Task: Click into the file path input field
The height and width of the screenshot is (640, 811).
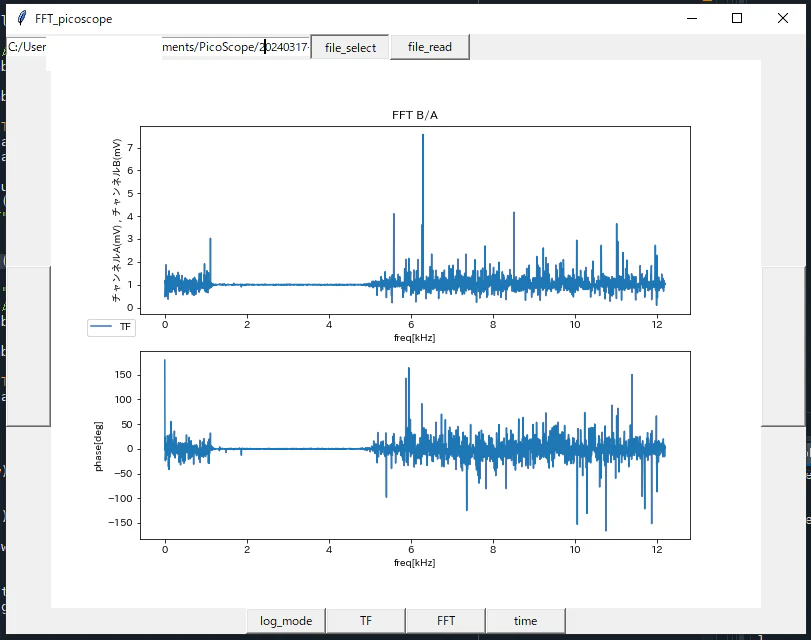Action: click(x=158, y=47)
